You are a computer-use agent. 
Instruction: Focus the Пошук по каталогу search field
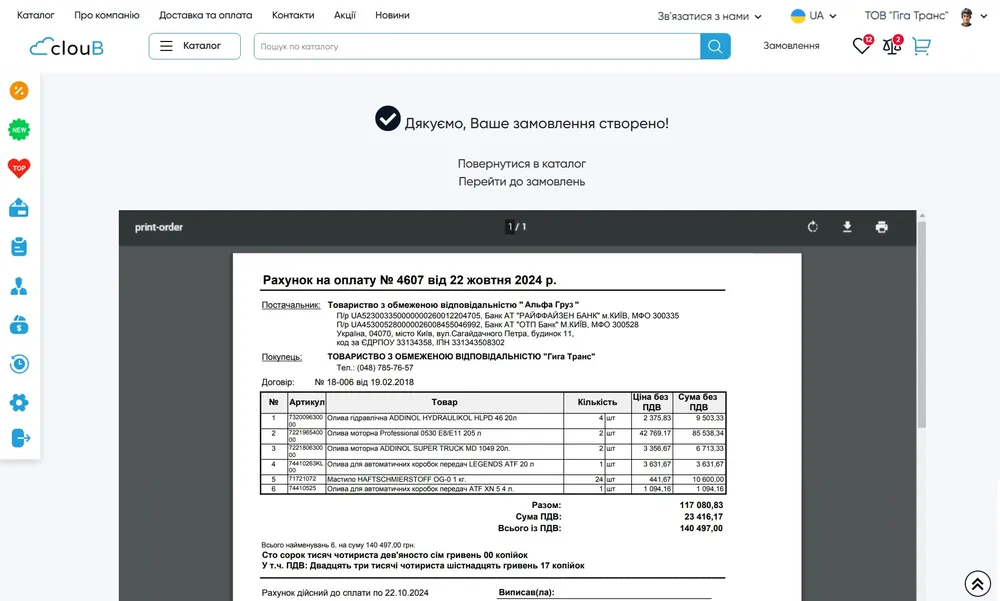tap(477, 47)
